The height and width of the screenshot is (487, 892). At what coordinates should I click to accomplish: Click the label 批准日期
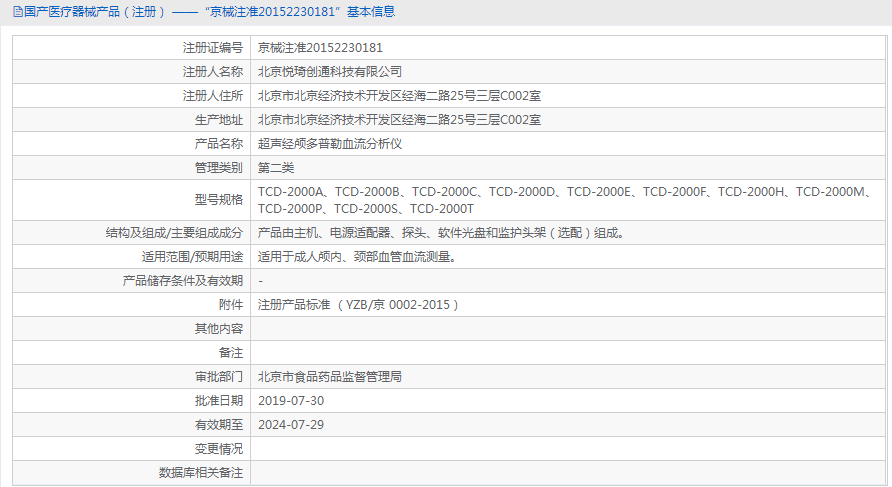coord(219,401)
